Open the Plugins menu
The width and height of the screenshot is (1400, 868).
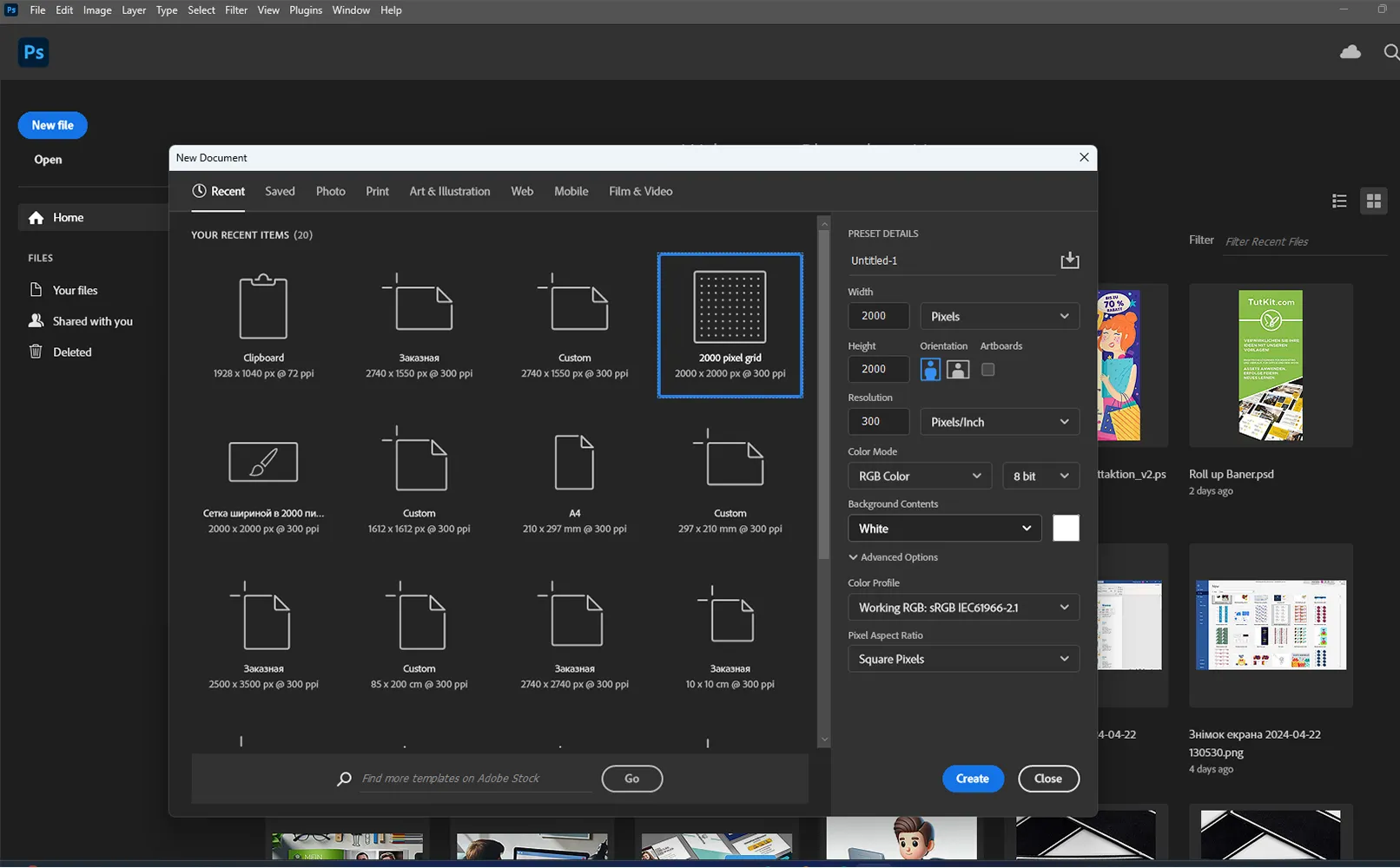pyautogui.click(x=306, y=10)
